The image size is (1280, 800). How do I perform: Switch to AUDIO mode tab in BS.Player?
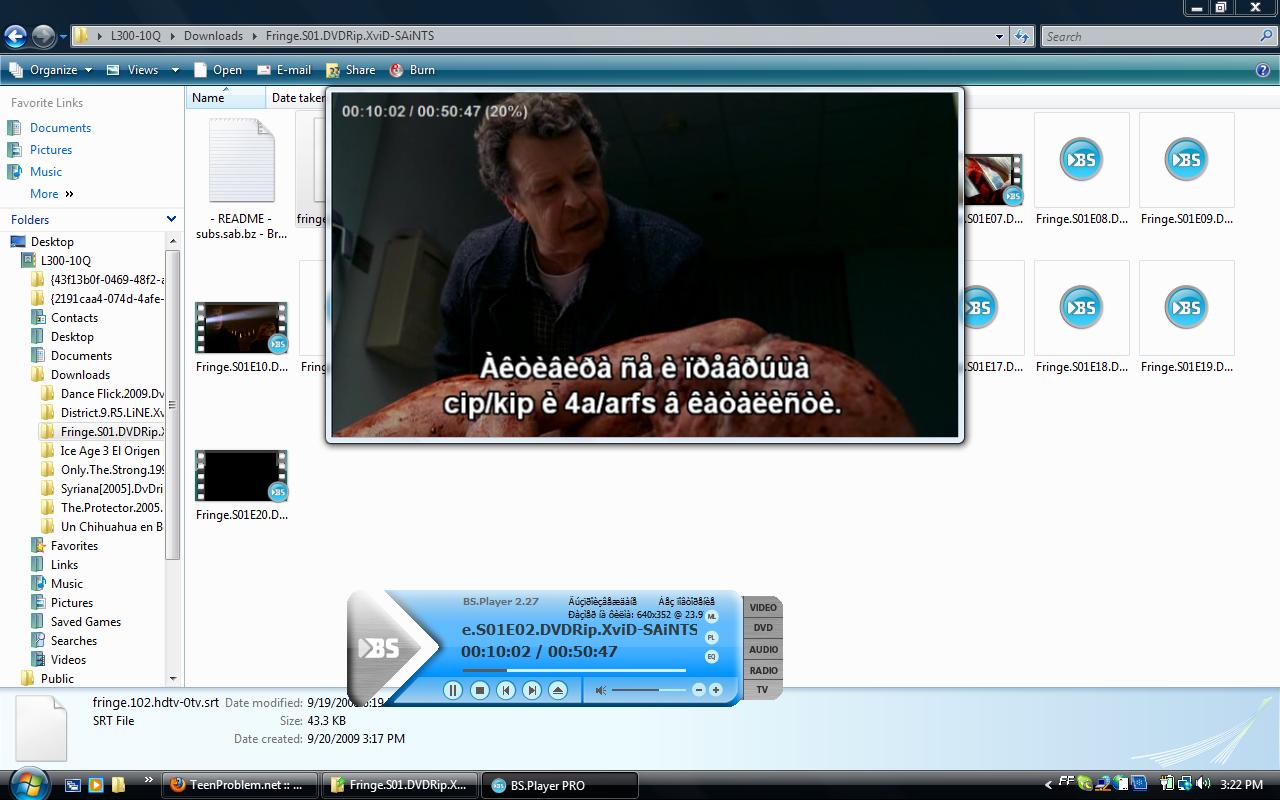tap(763, 649)
